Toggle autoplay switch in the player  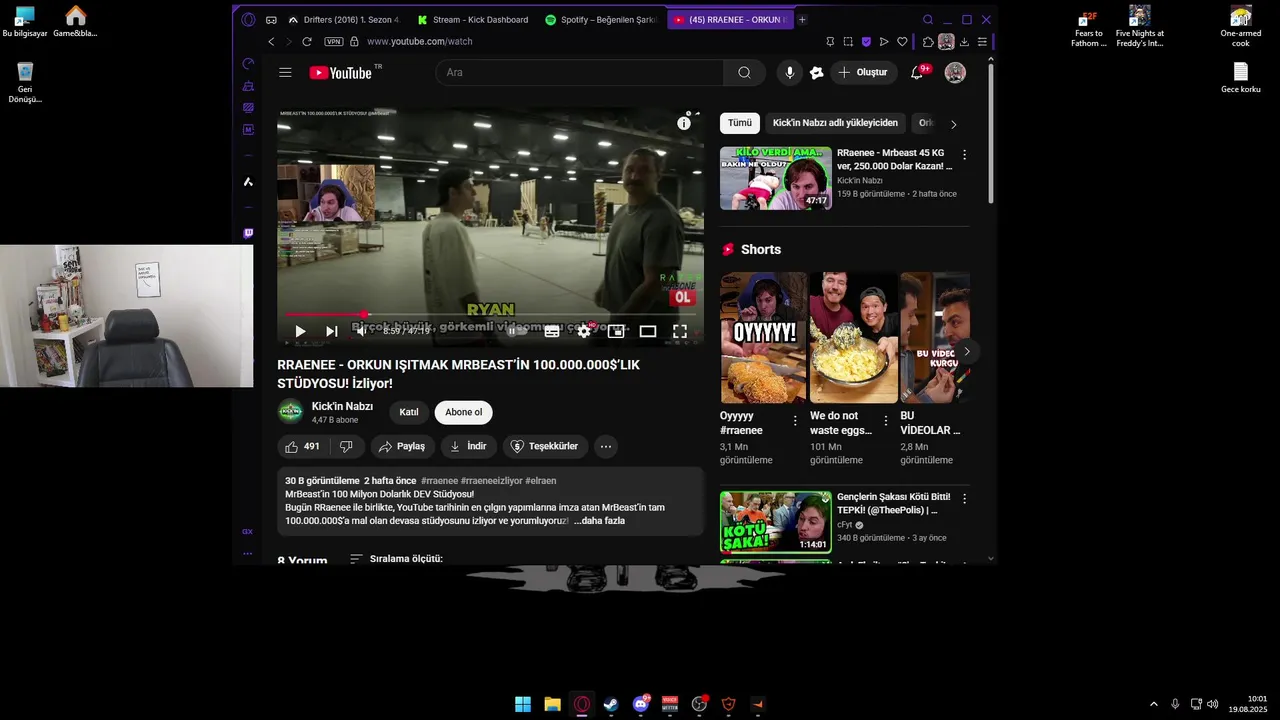[517, 331]
